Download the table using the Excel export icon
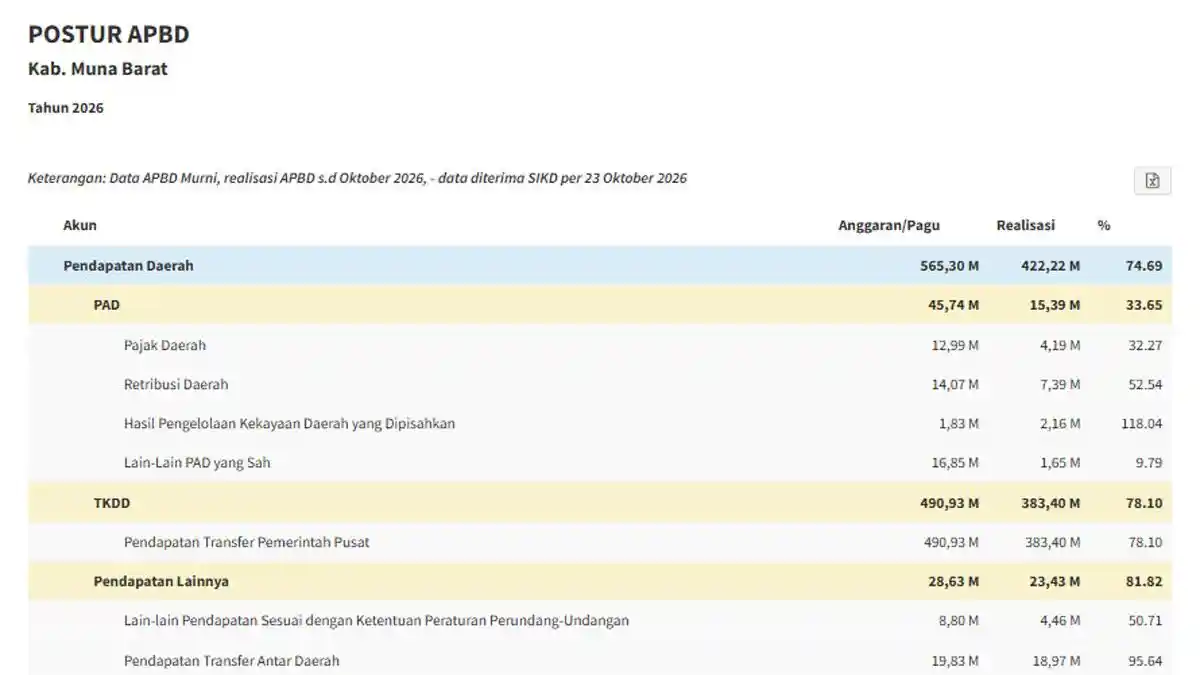This screenshot has width=1200, height=675. click(1152, 180)
